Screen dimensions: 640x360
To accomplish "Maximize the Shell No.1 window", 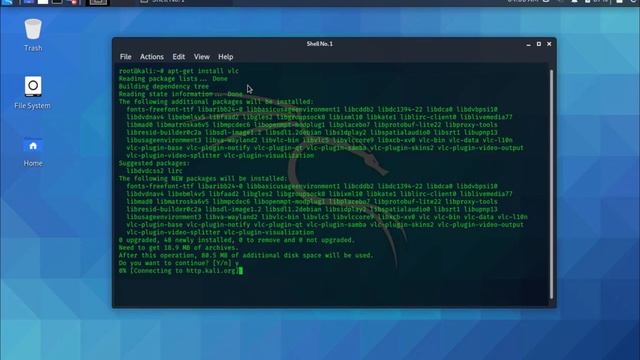I will pos(539,44).
